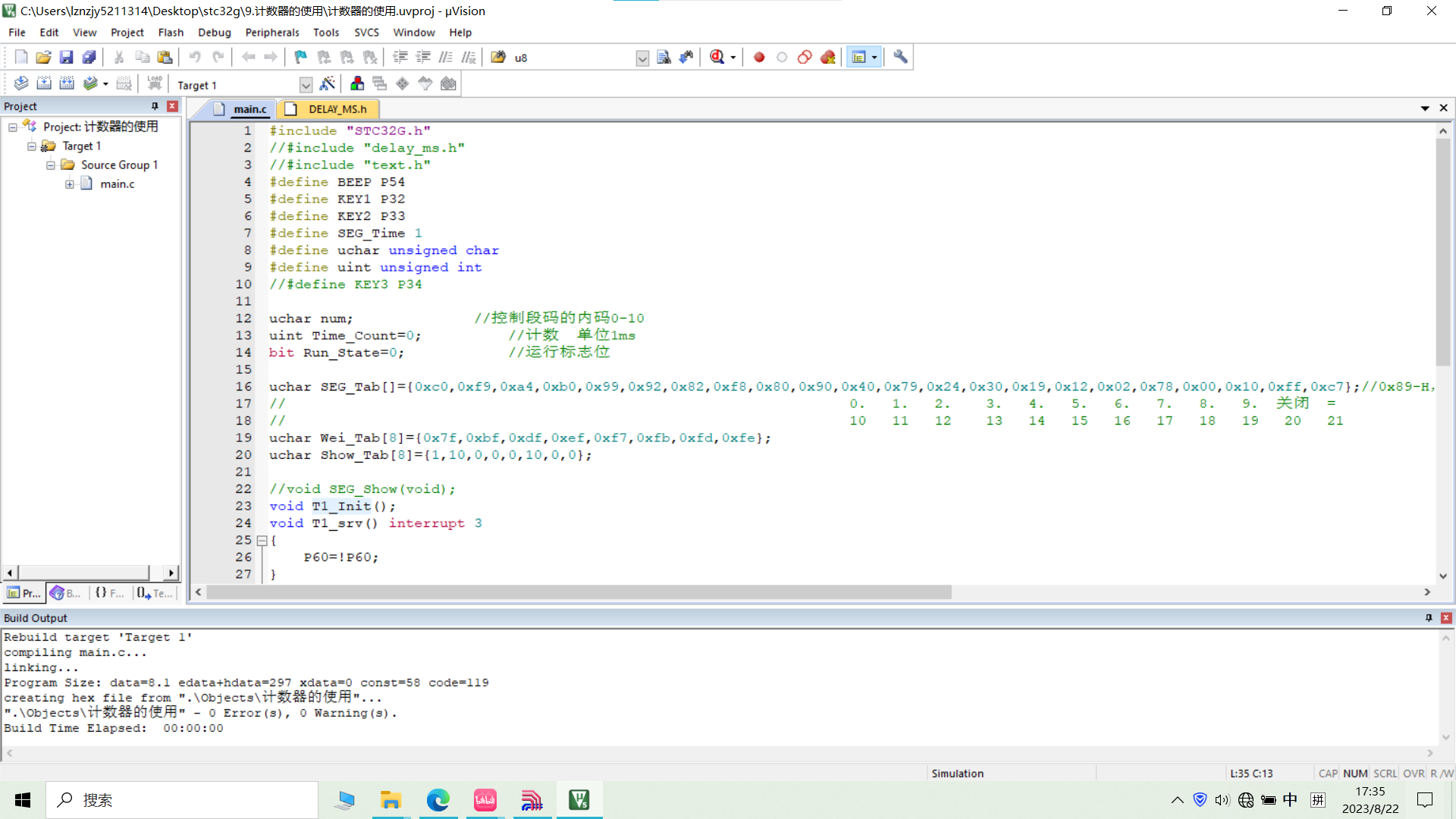Collapse the function body at line 25
This screenshot has width=1456, height=819.
[262, 541]
